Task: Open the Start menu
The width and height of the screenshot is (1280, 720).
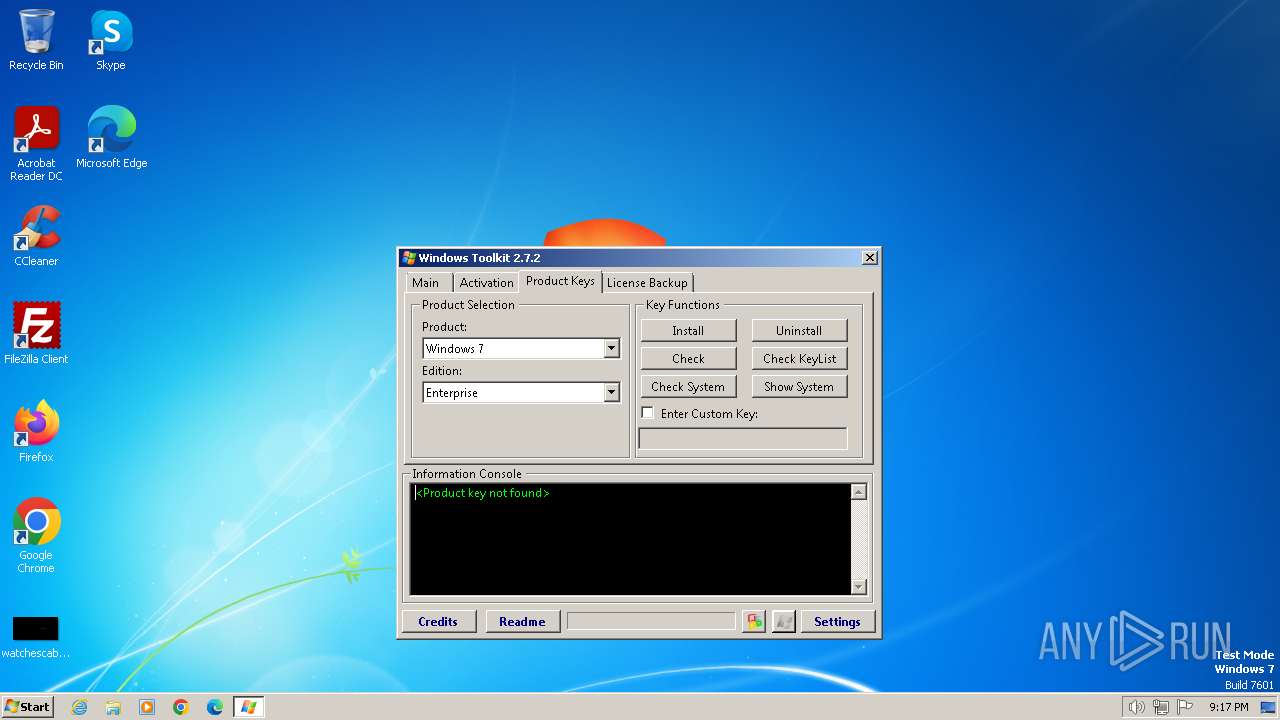Action: tap(27, 707)
